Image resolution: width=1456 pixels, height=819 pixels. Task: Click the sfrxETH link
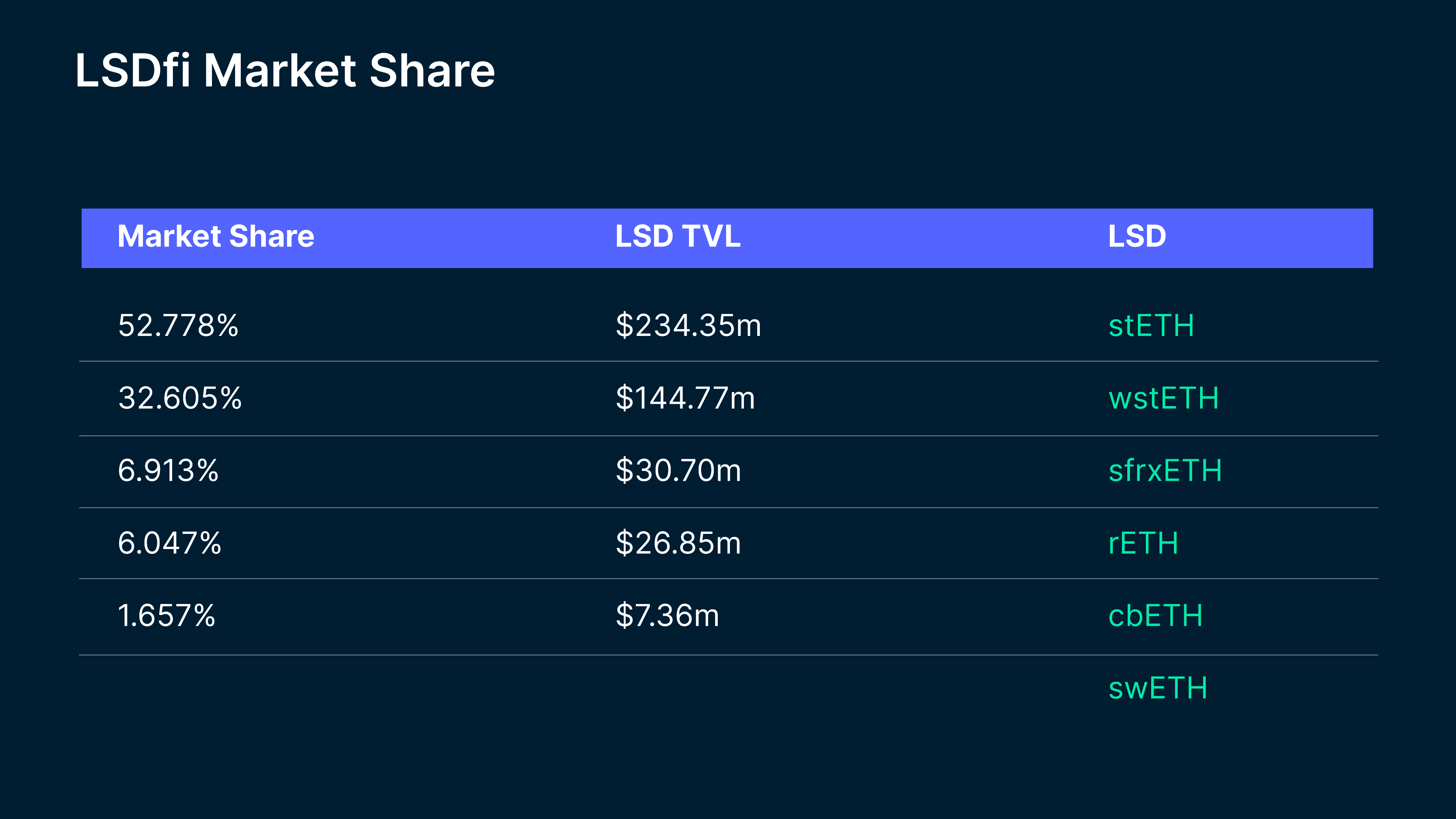point(1165,471)
